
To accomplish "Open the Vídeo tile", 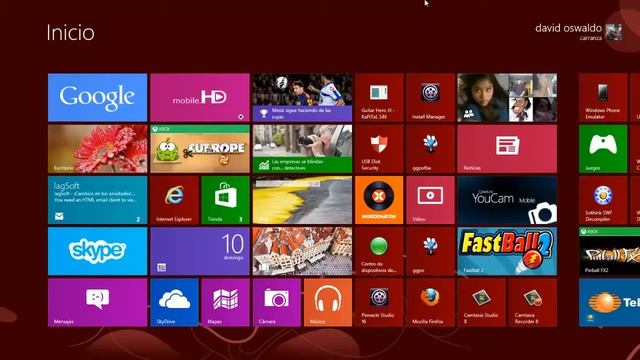I will click(x=430, y=200).
